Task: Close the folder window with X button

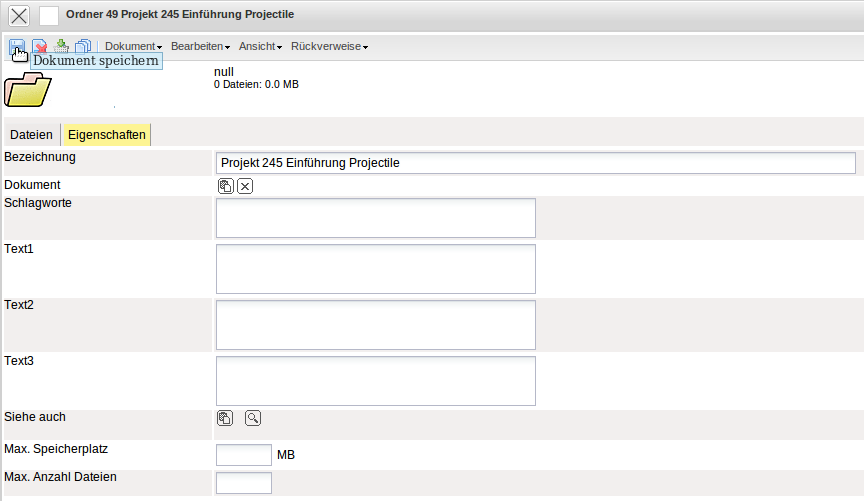Action: click(x=19, y=16)
